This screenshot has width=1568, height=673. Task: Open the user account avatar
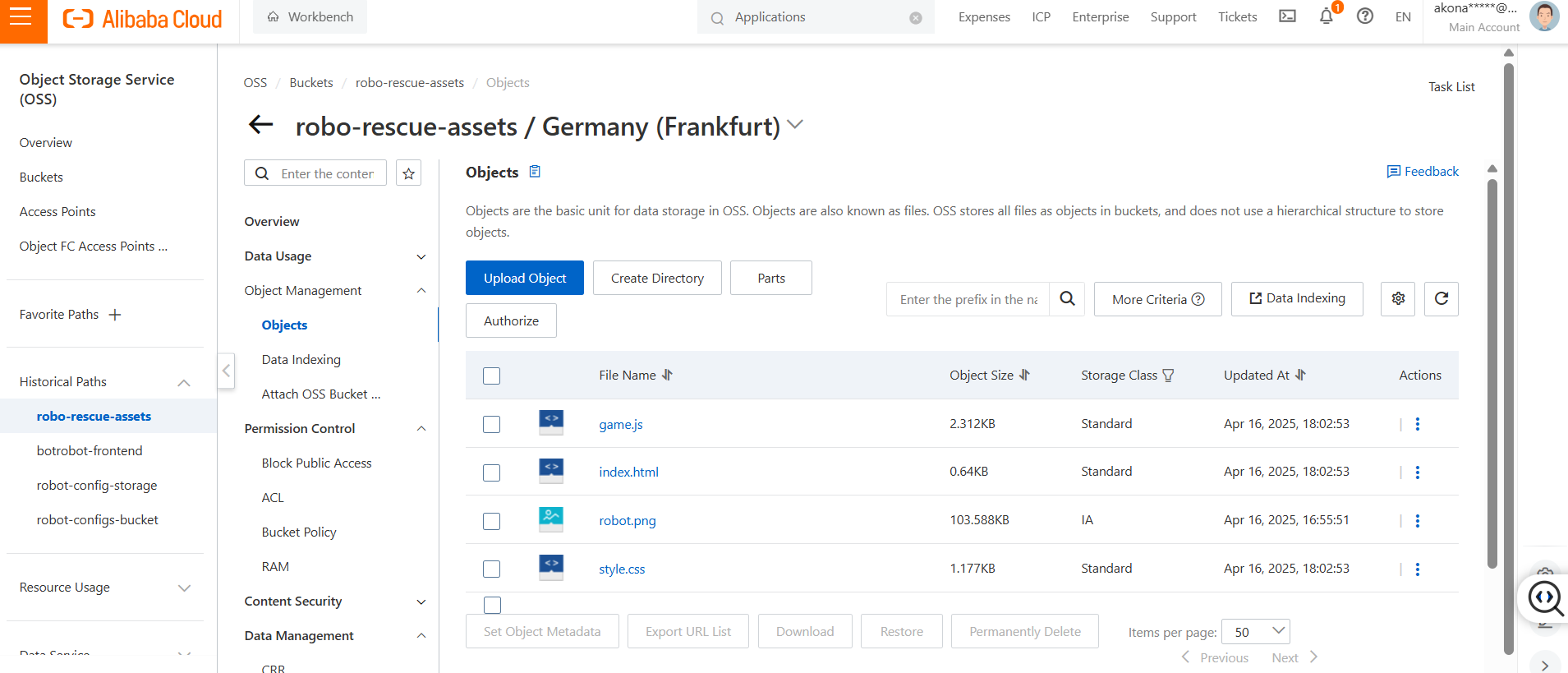[1544, 16]
